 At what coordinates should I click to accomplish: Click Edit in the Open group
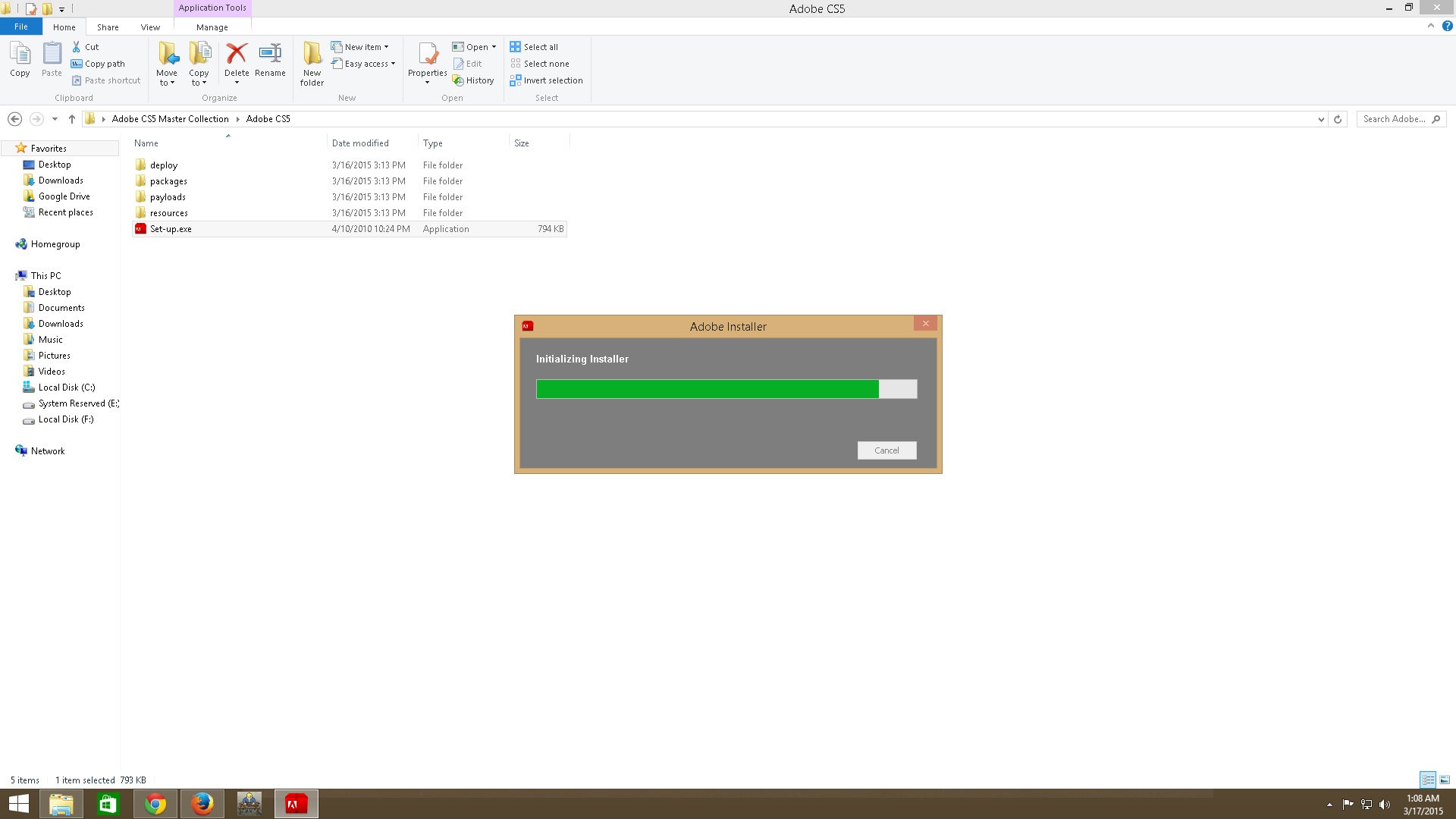[x=467, y=64]
